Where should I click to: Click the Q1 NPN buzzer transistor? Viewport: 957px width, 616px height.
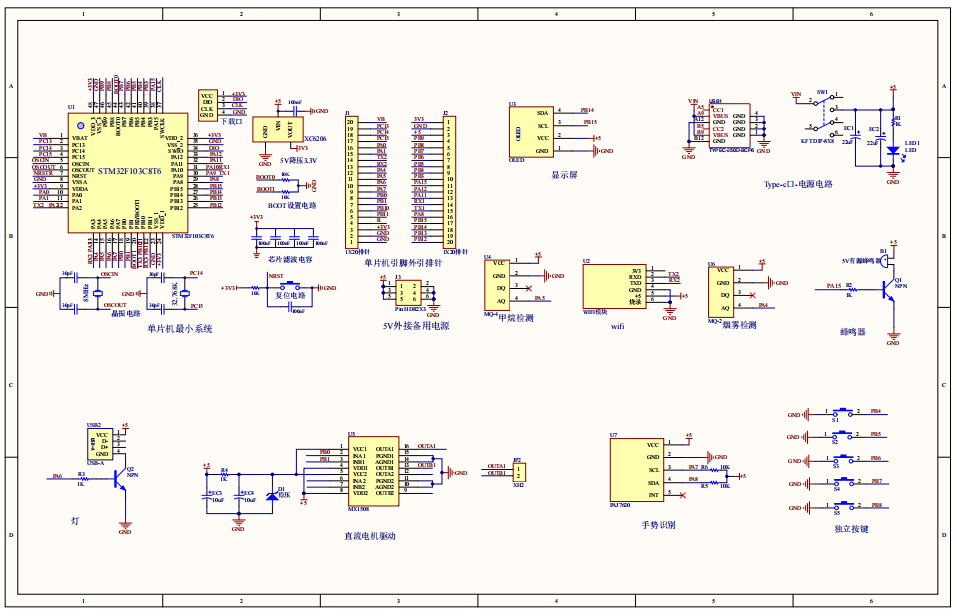[889, 289]
